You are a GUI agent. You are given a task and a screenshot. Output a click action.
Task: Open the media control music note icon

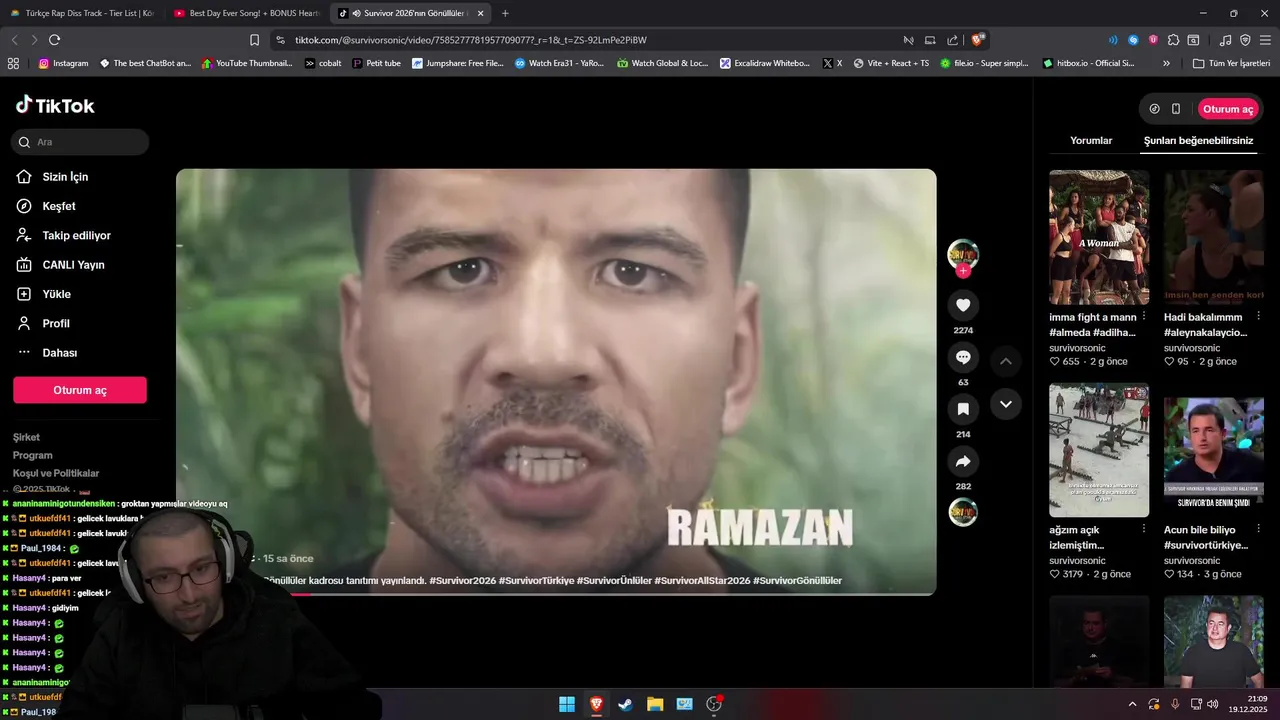coord(1226,40)
